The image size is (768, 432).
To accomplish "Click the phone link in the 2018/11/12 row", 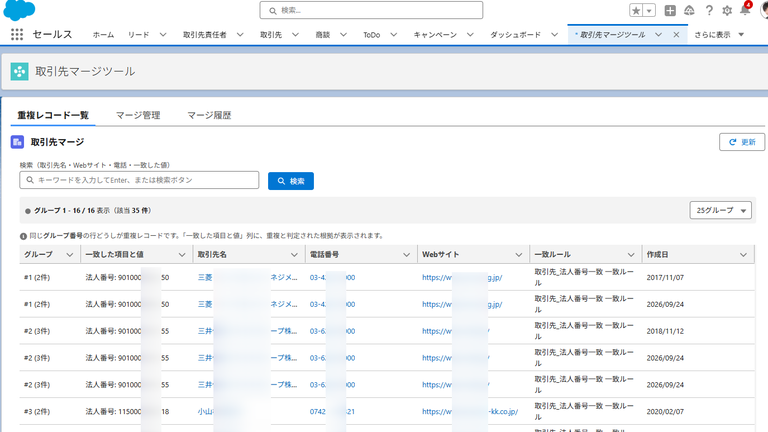I will coord(332,331).
